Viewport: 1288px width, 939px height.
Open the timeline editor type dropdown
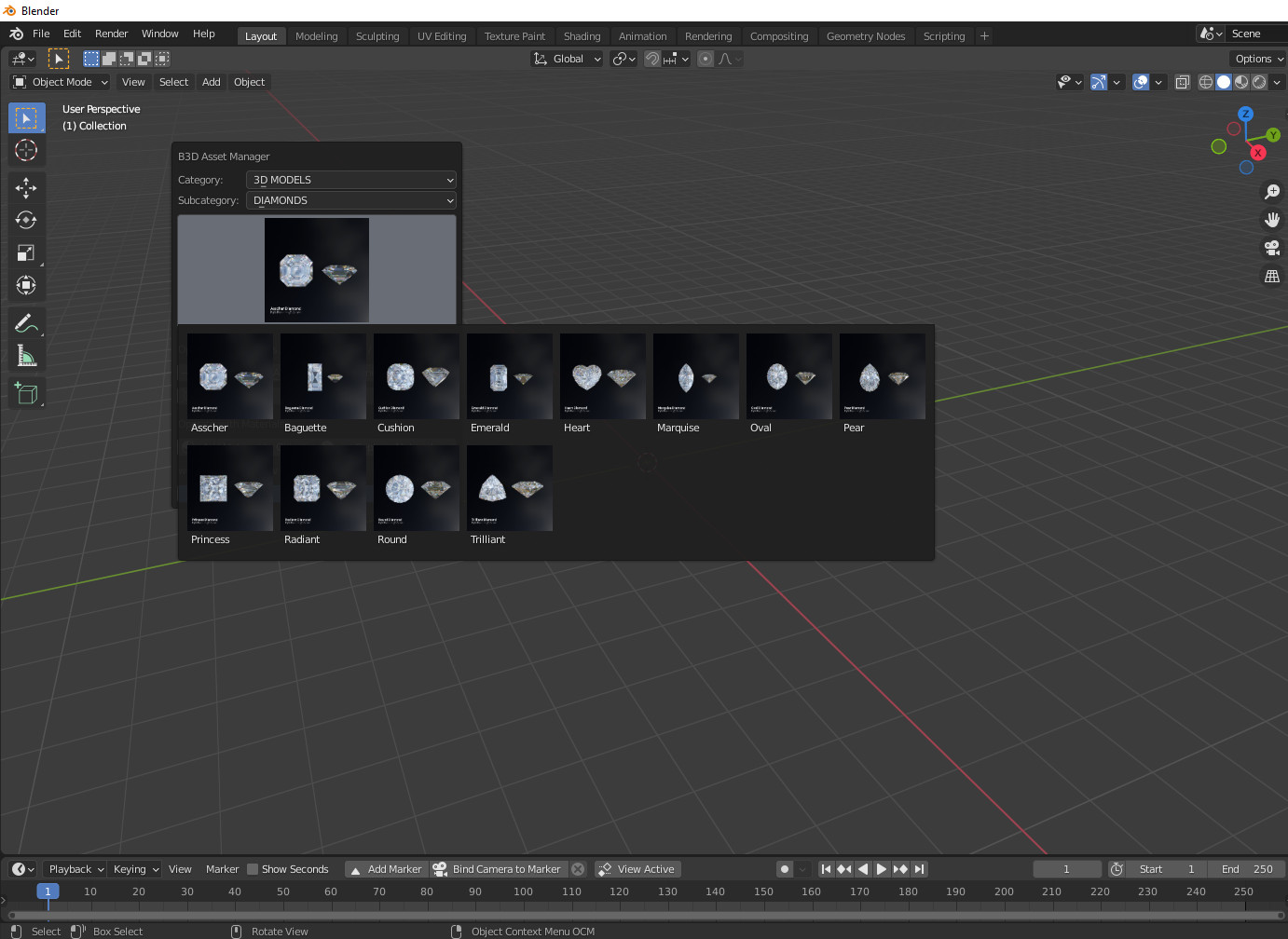coord(22,869)
